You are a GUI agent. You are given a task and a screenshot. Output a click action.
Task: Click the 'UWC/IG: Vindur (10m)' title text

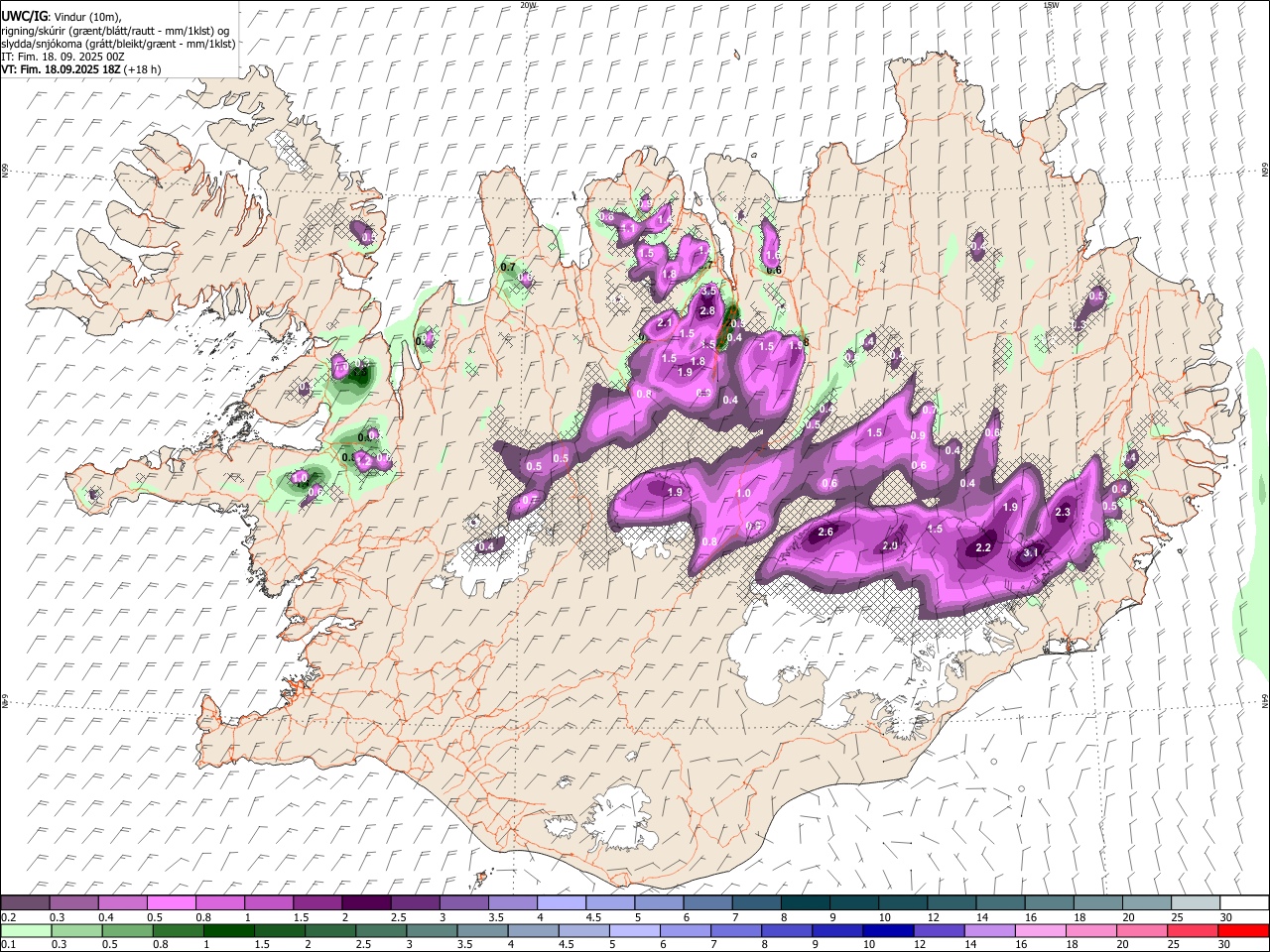tap(62, 17)
